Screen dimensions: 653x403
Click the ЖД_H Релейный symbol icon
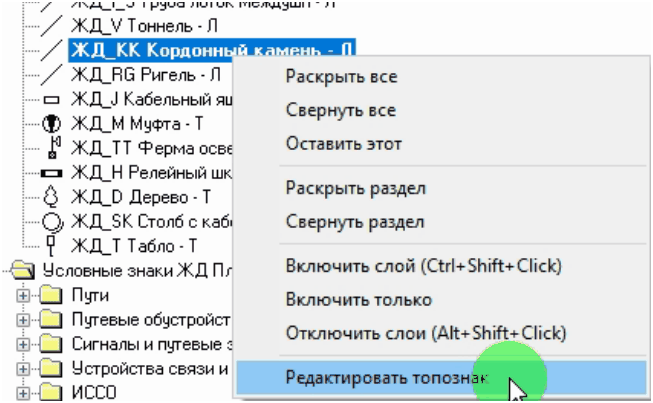pos(52,173)
